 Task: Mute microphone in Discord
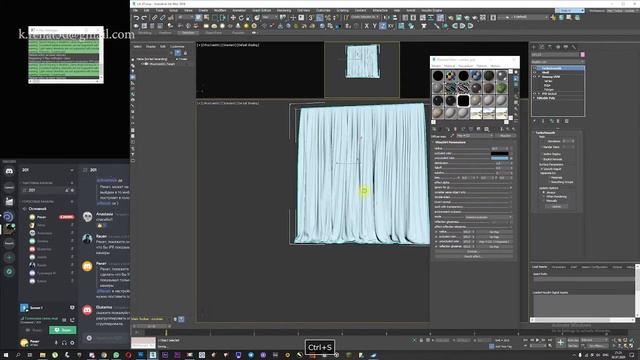point(56,342)
